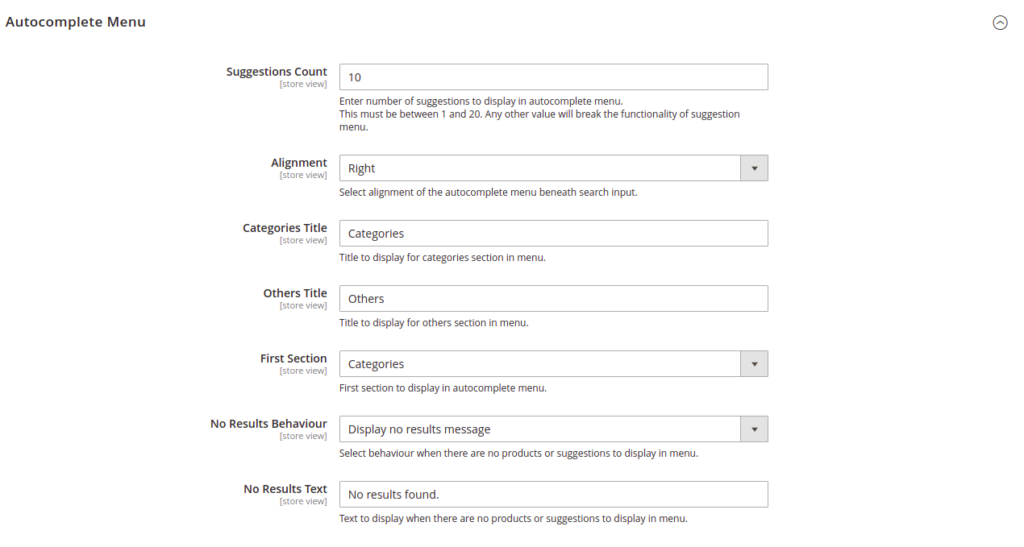Collapse the Autocomplete Menu section chevron icon
This screenshot has width=1024, height=547.
(1000, 23)
